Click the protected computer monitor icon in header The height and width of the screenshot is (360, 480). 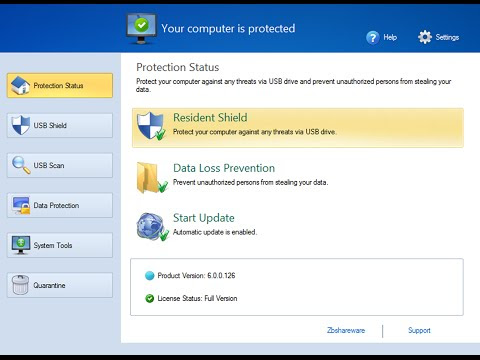(141, 29)
